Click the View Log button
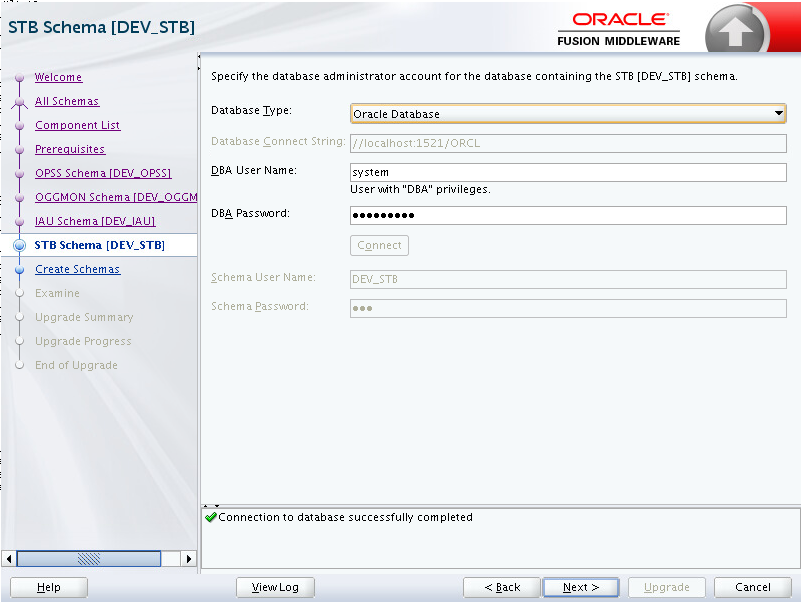This screenshot has height=605, width=805. click(275, 588)
